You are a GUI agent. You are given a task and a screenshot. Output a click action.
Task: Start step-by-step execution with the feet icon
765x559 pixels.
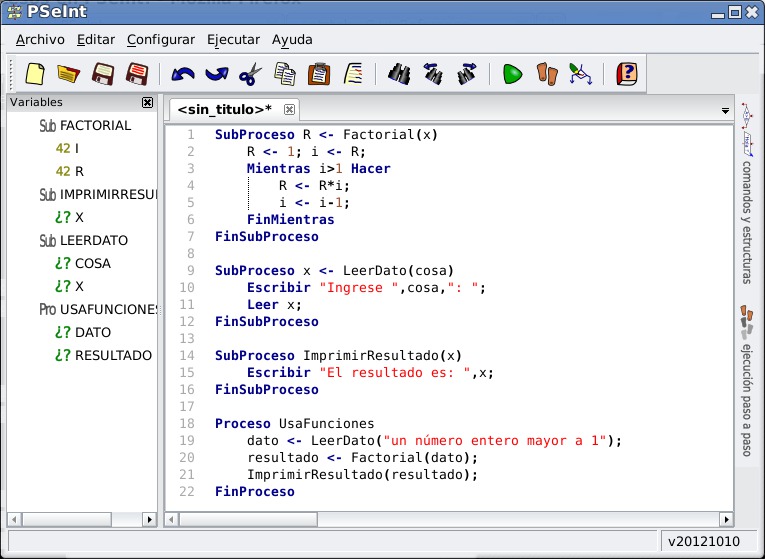[547, 74]
